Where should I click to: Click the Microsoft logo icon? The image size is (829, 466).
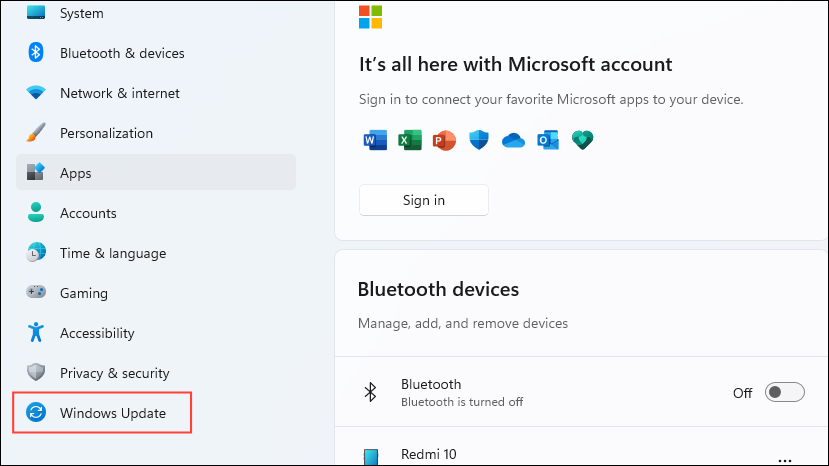(x=370, y=17)
